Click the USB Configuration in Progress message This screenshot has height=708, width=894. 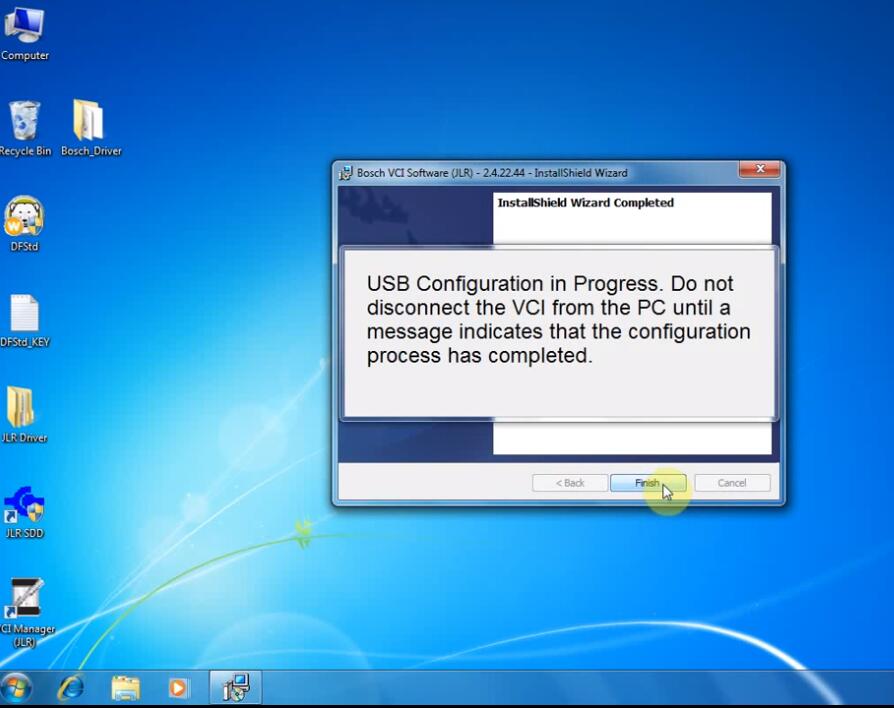point(559,319)
